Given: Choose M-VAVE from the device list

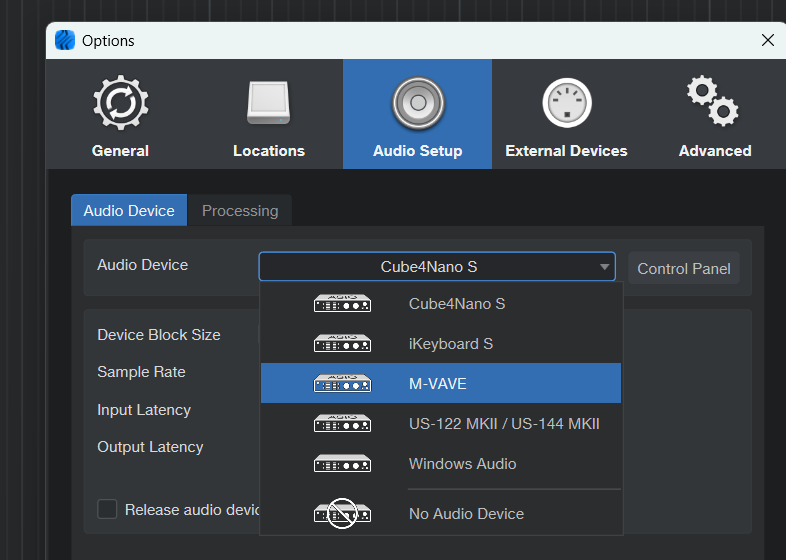Looking at the screenshot, I should pyautogui.click(x=438, y=383).
